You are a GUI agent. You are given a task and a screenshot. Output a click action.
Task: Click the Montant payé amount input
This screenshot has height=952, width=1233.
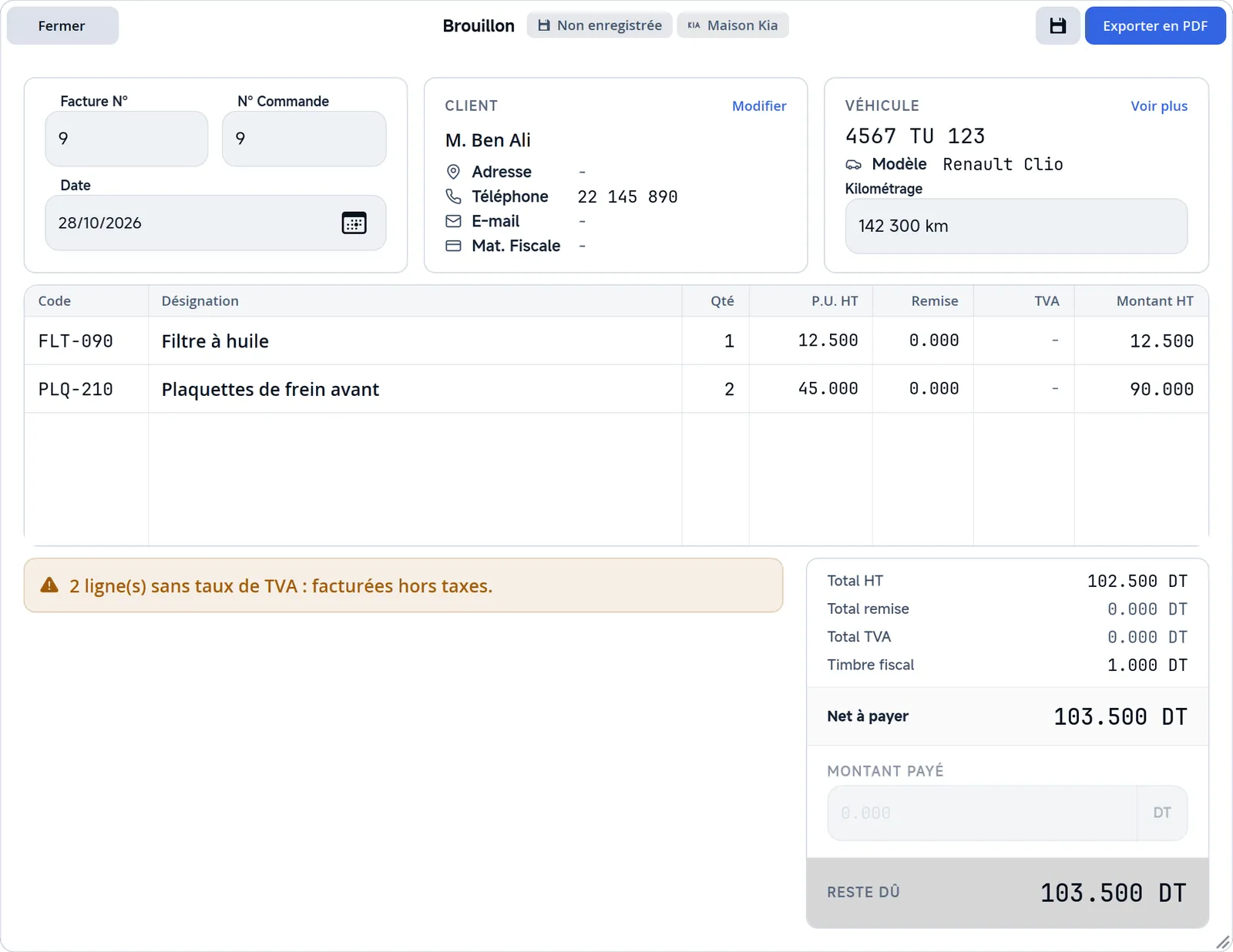click(983, 813)
